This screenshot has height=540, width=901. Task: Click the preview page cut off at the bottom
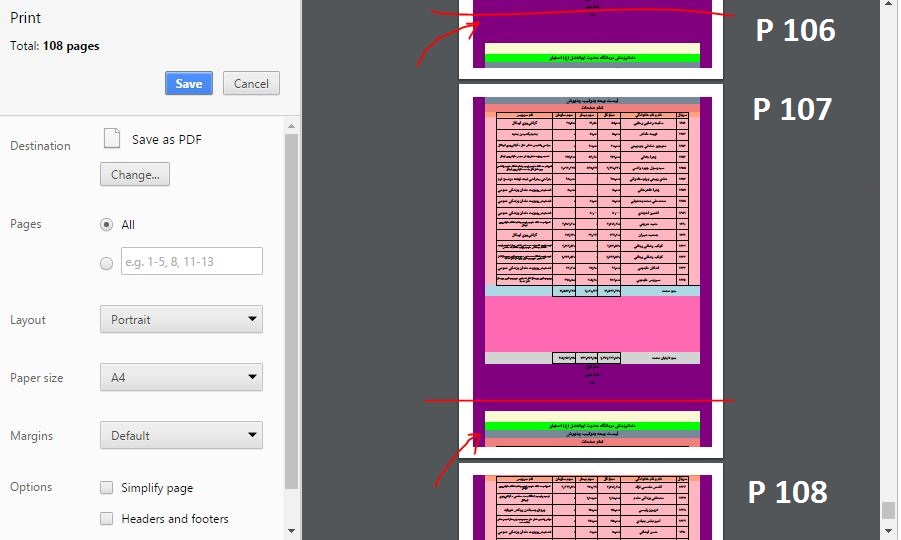pos(591,502)
